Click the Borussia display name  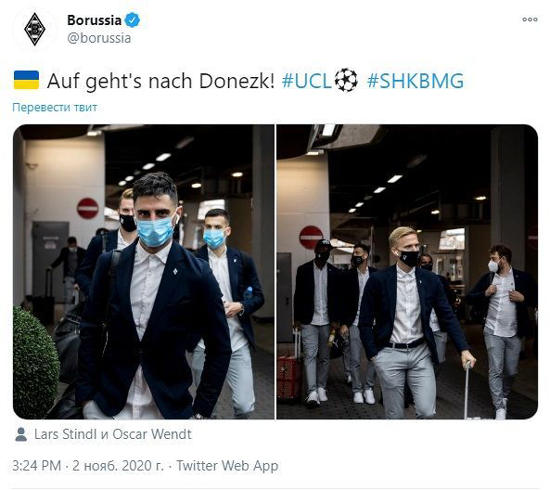[x=94, y=20]
